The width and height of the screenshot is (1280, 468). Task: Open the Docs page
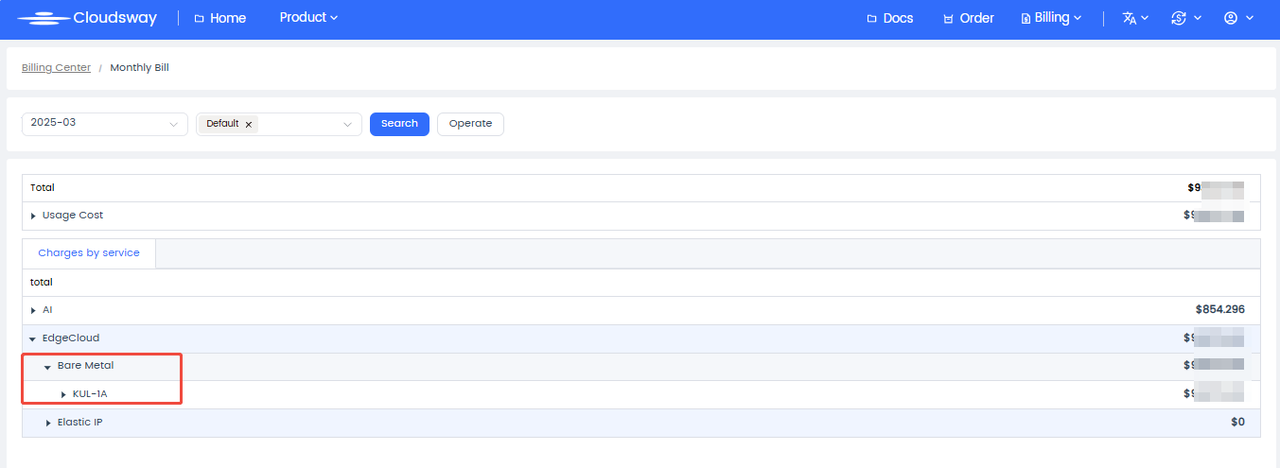[x=889, y=18]
